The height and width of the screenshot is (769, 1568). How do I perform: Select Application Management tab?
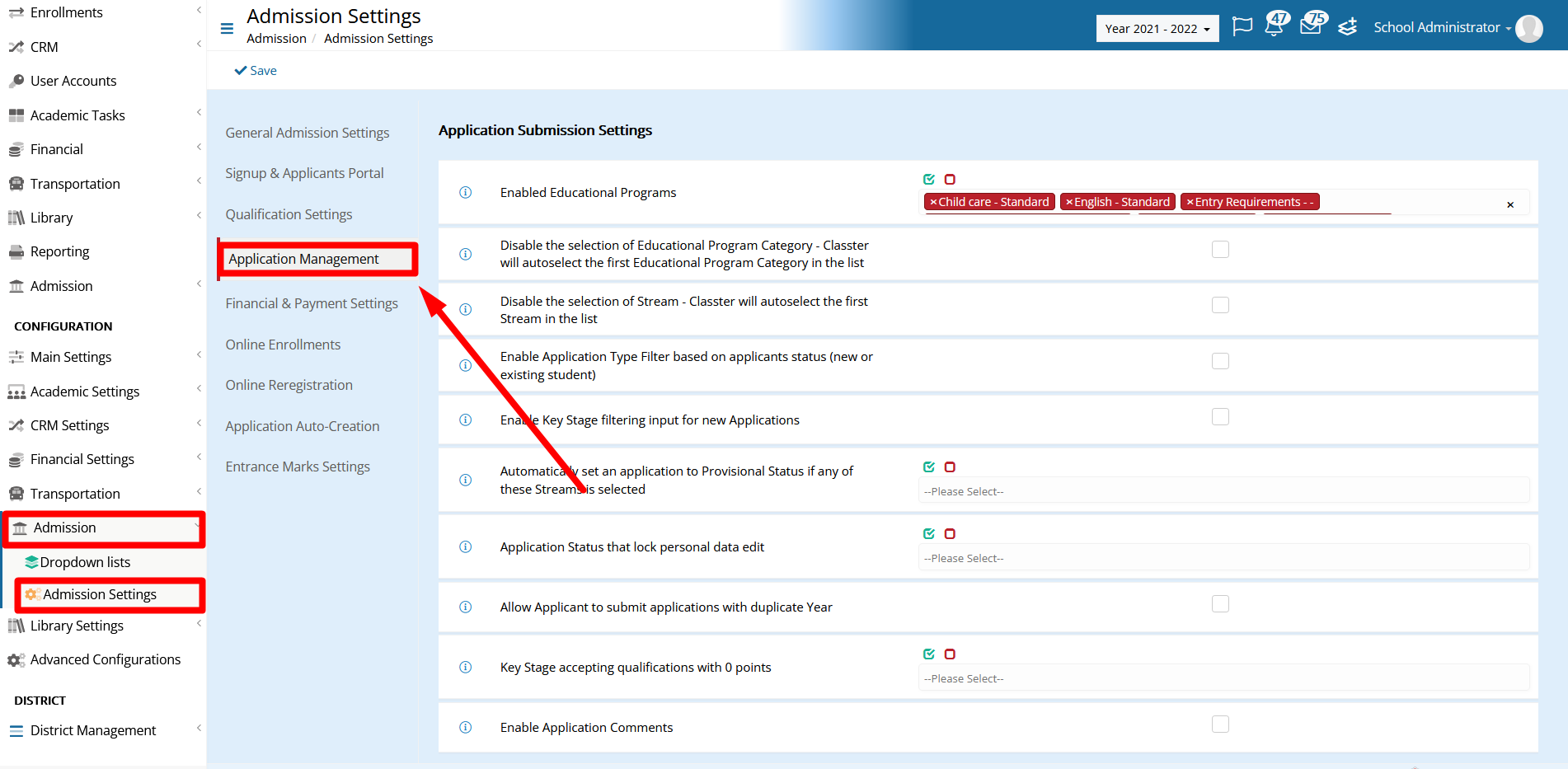pos(303,259)
